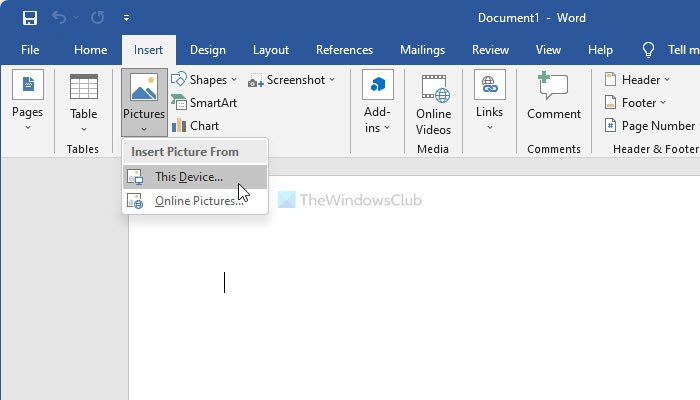Open the Mailings tab
Screen dimensions: 700x400
coord(422,50)
